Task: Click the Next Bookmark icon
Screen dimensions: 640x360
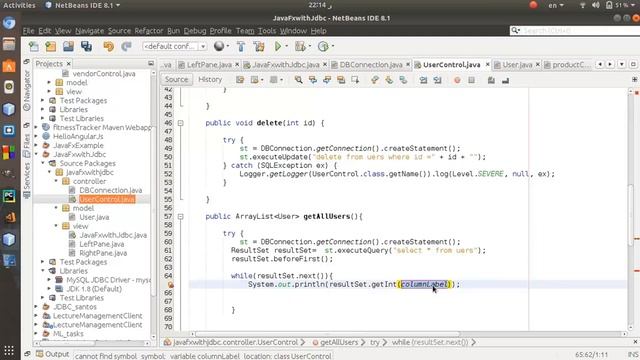Action: (389, 80)
